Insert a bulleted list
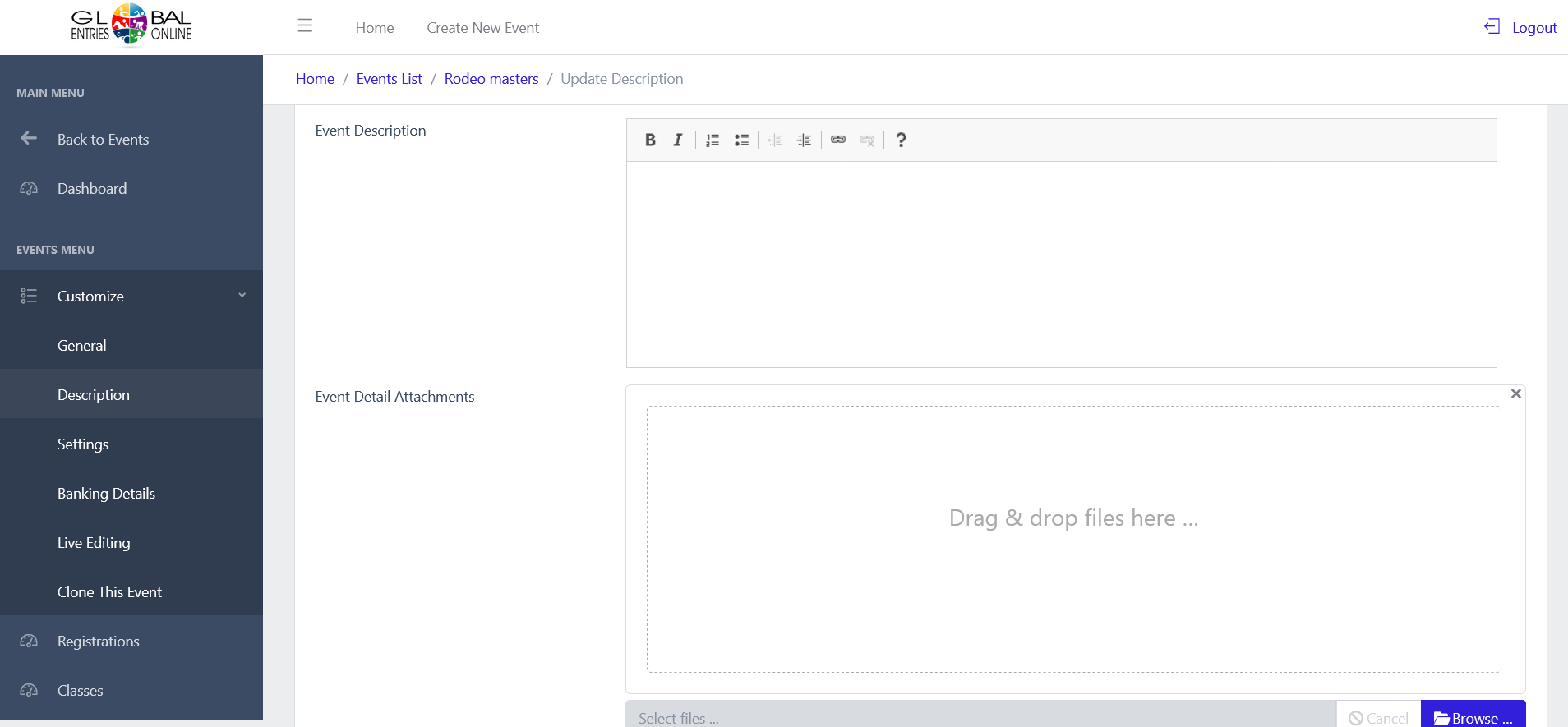 pos(741,140)
